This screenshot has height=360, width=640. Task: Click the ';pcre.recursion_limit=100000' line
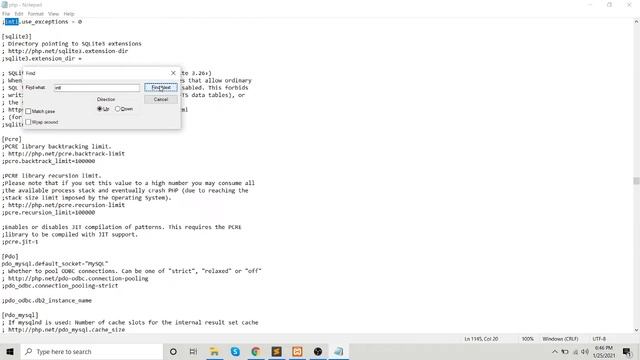[x=48, y=213]
